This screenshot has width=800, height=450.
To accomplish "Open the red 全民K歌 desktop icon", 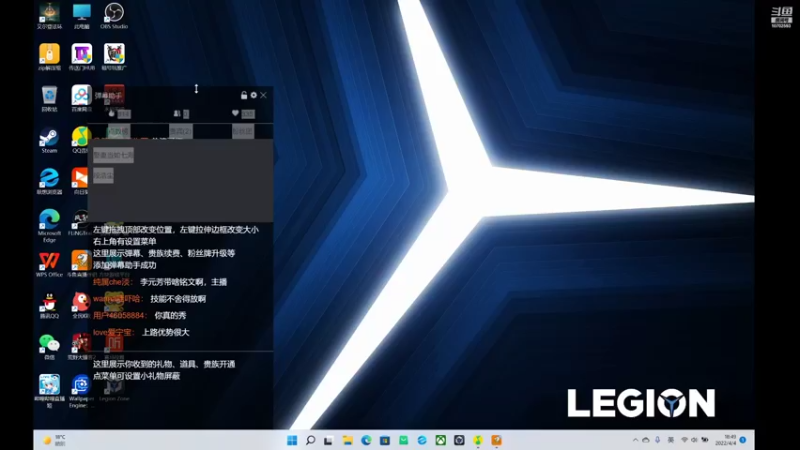I will [x=81, y=305].
